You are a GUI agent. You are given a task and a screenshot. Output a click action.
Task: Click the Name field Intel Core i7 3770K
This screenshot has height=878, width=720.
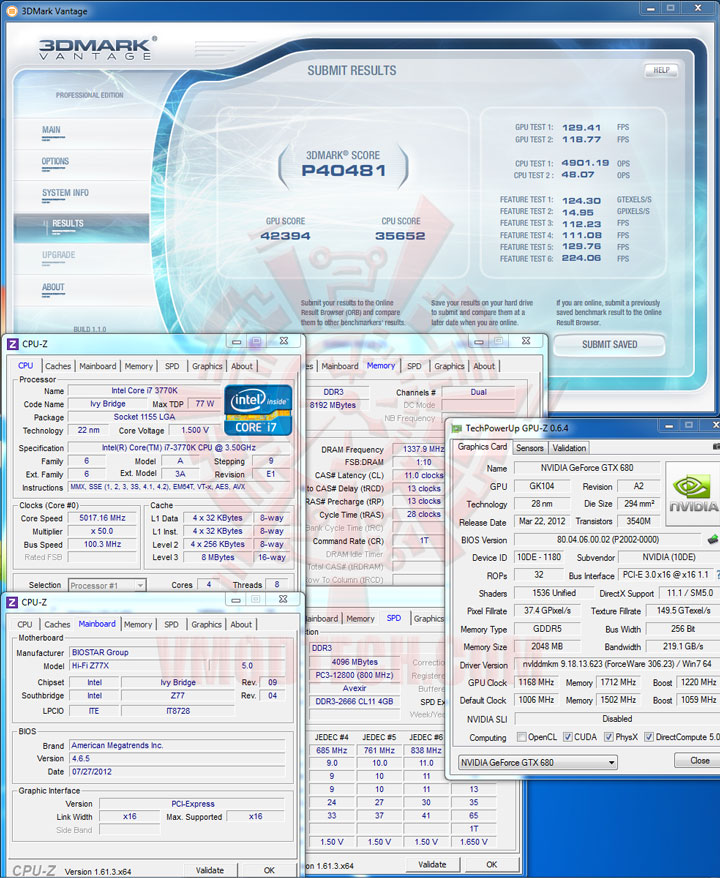pyautogui.click(x=144, y=391)
